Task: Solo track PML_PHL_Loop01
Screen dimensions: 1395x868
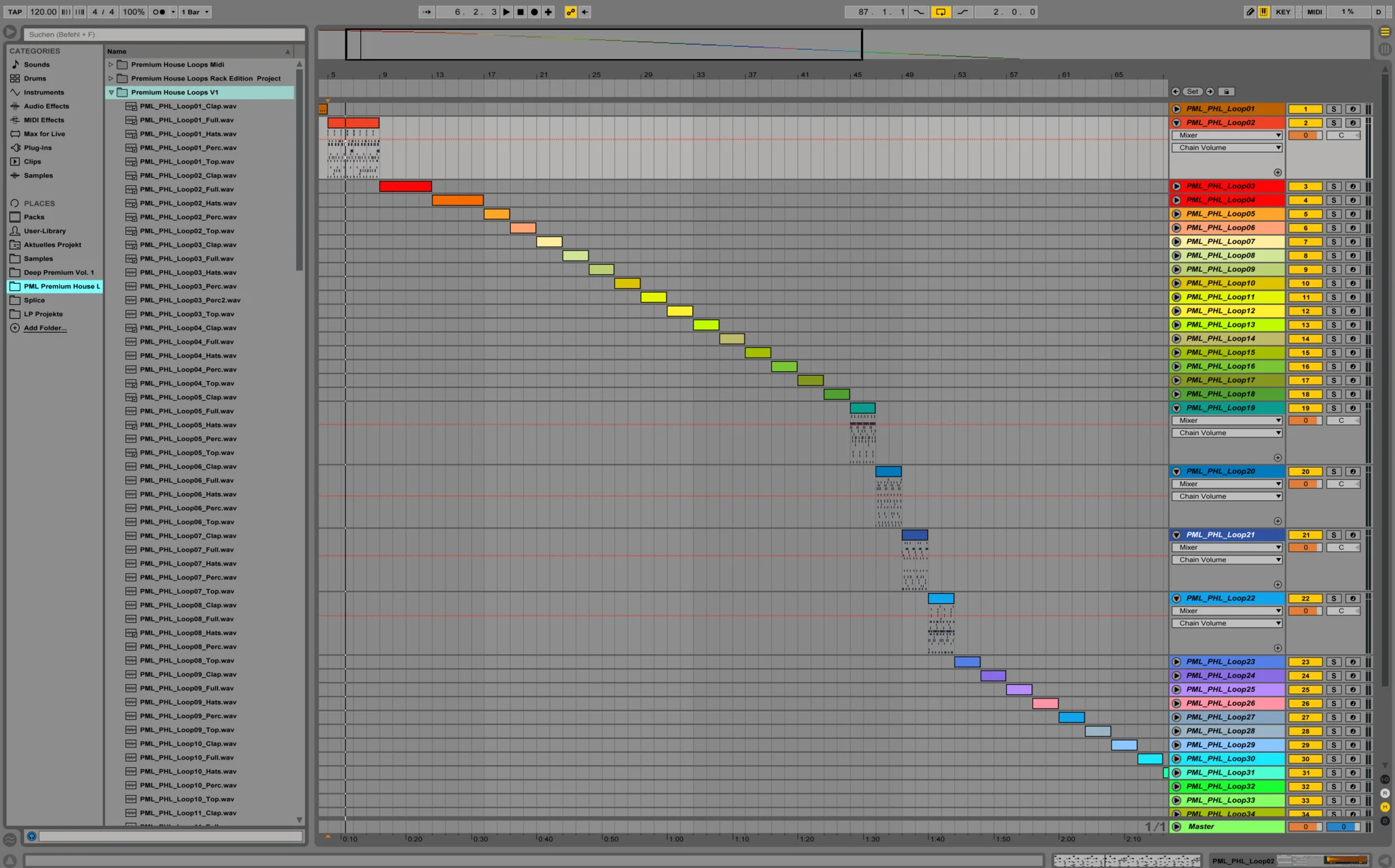Action: point(1334,109)
